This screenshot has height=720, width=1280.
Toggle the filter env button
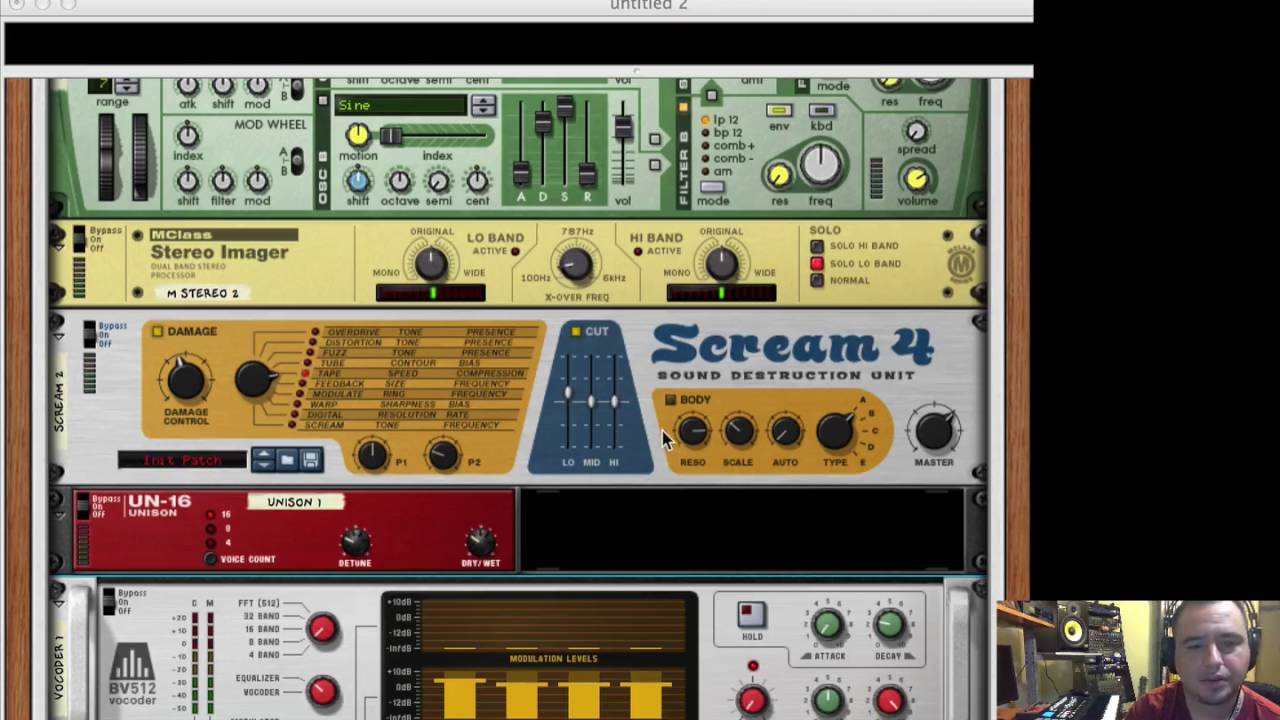[779, 110]
